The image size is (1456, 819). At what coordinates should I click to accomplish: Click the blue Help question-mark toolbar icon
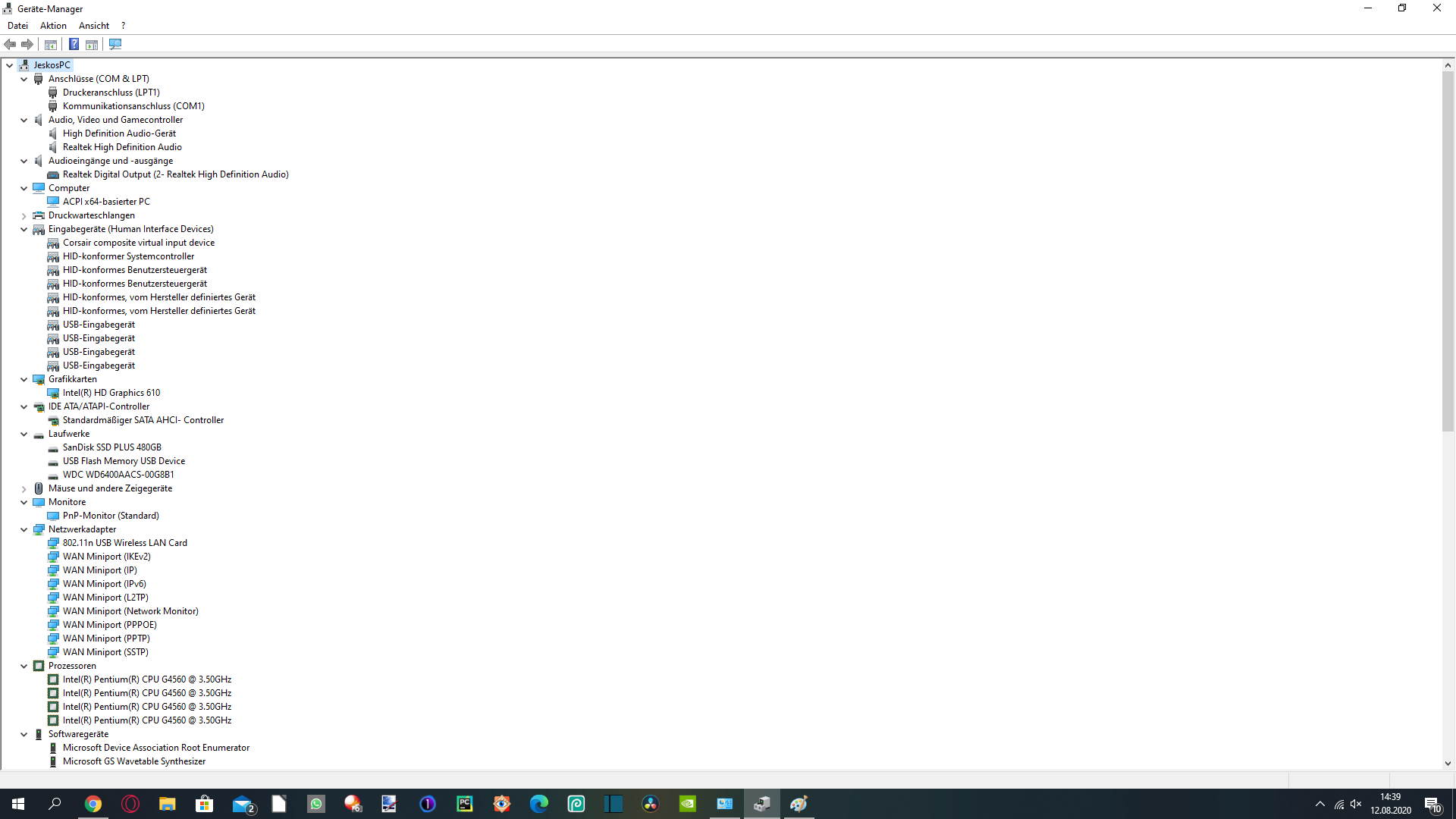(x=74, y=44)
